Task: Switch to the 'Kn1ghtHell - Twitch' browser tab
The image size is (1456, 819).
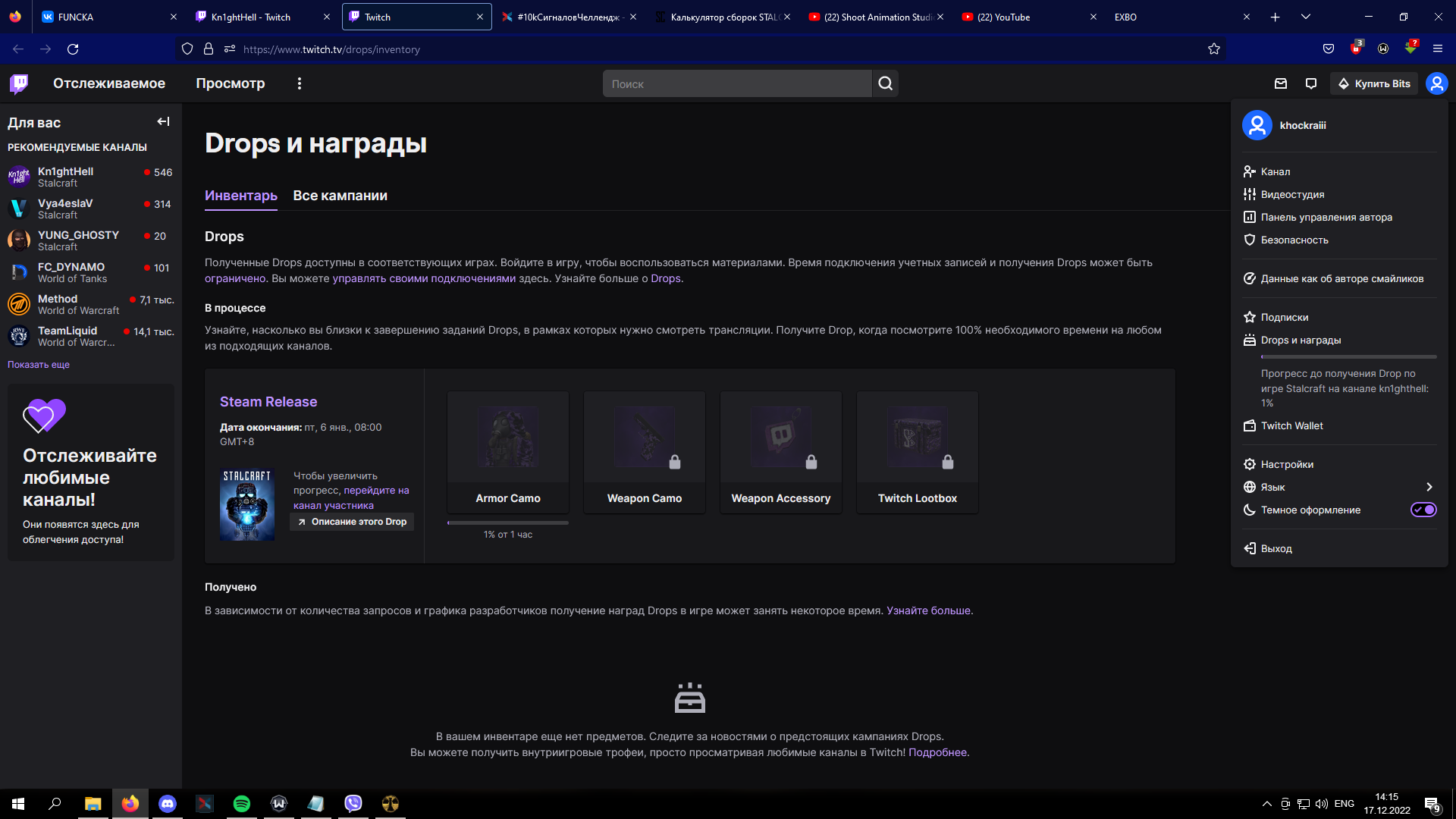Action: click(262, 17)
